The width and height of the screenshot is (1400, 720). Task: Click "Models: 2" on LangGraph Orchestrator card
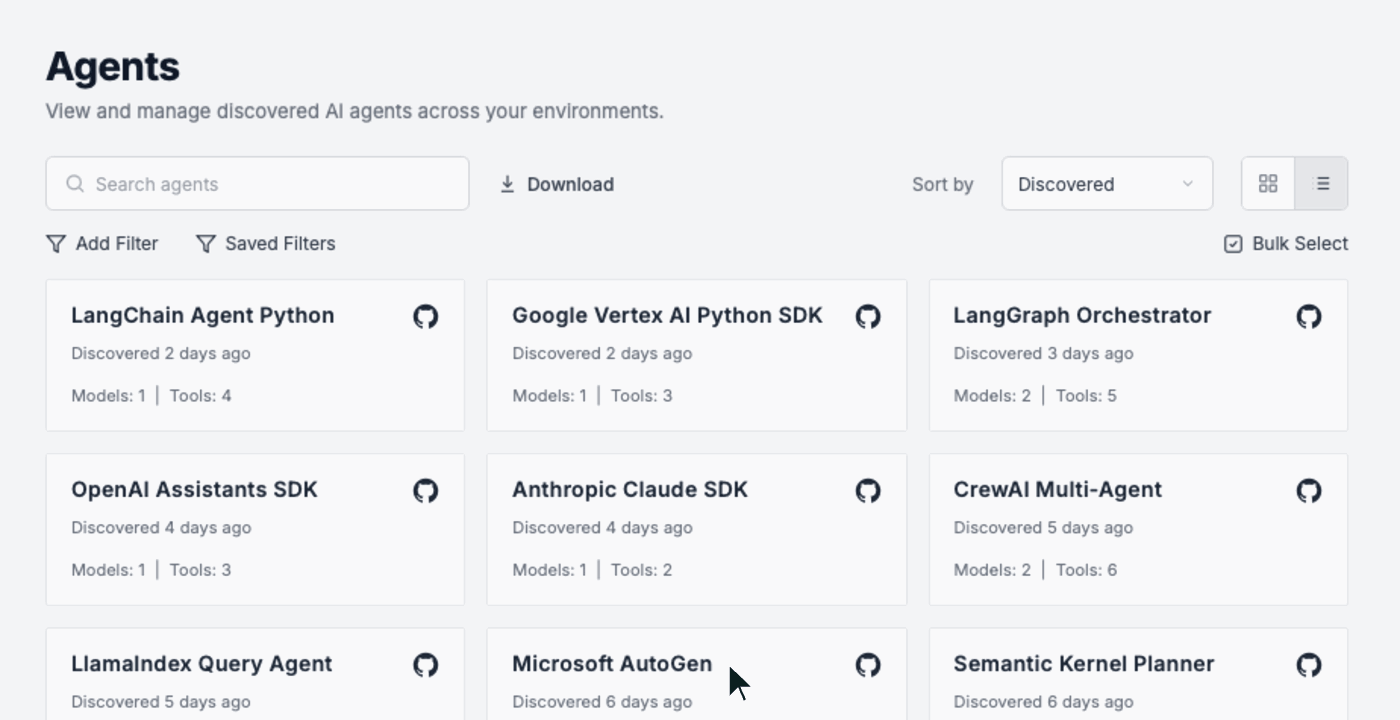click(992, 396)
